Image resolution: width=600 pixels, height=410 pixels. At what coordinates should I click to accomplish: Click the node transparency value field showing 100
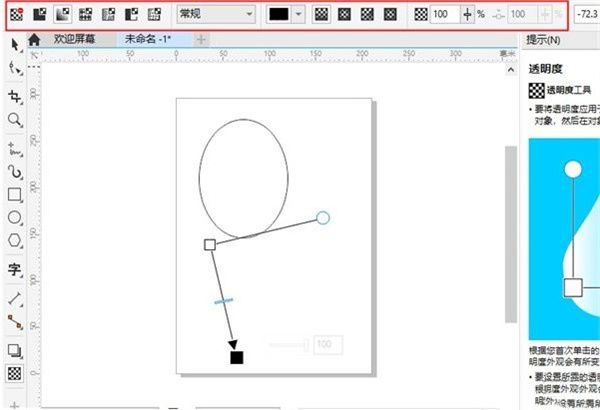click(x=445, y=15)
